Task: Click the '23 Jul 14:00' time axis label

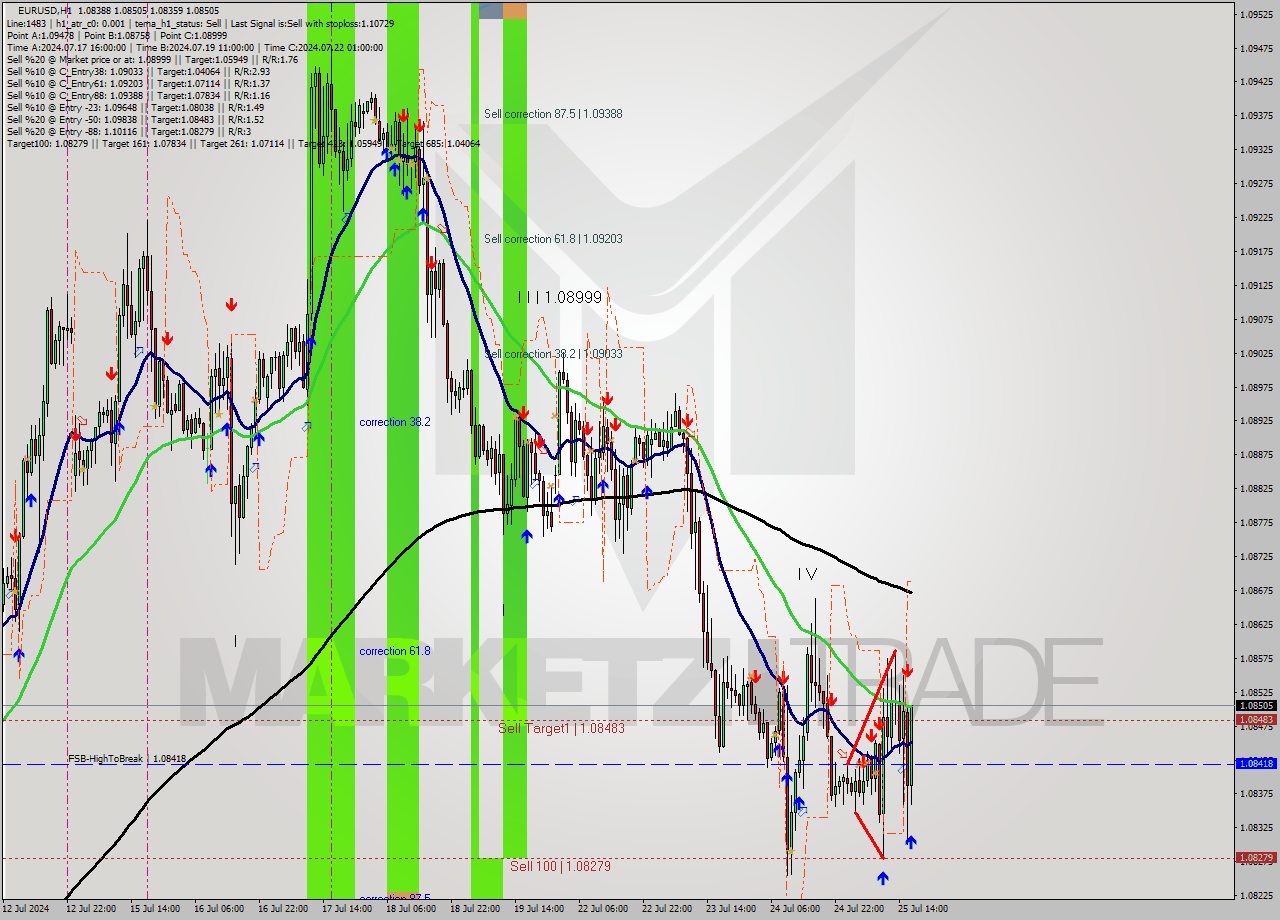Action: (x=731, y=909)
